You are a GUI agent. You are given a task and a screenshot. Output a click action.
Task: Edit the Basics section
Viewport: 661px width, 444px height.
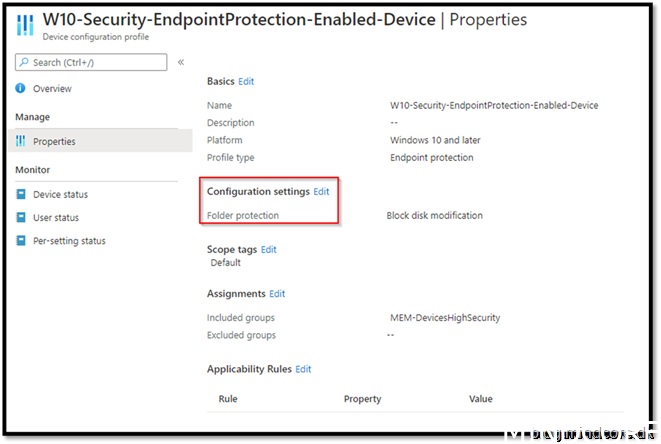pos(246,81)
